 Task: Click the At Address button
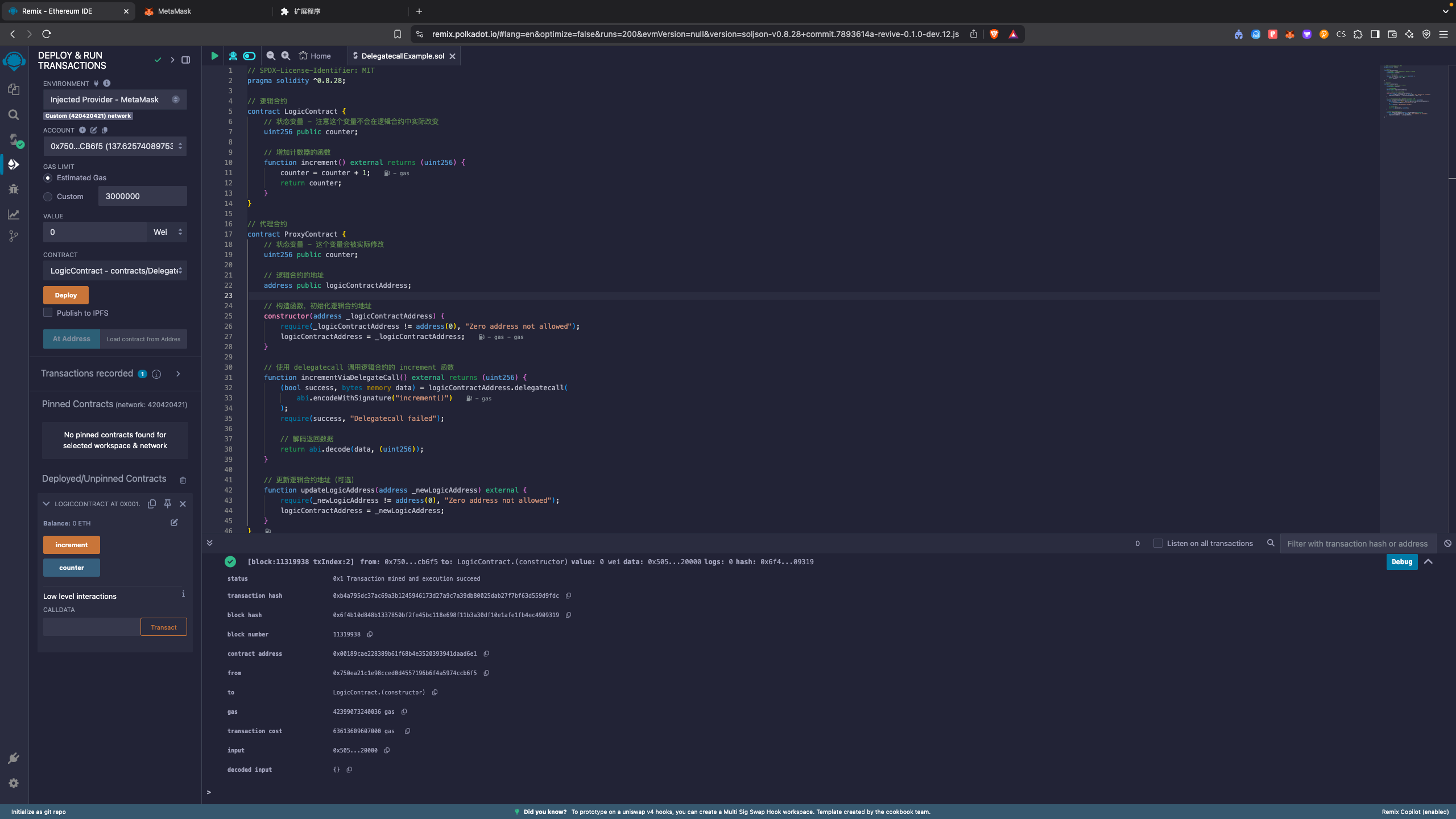pos(72,339)
